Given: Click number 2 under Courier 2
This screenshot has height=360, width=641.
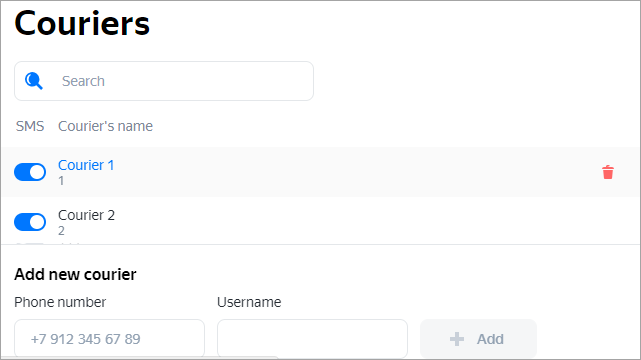Looking at the screenshot, I should click(61, 230).
